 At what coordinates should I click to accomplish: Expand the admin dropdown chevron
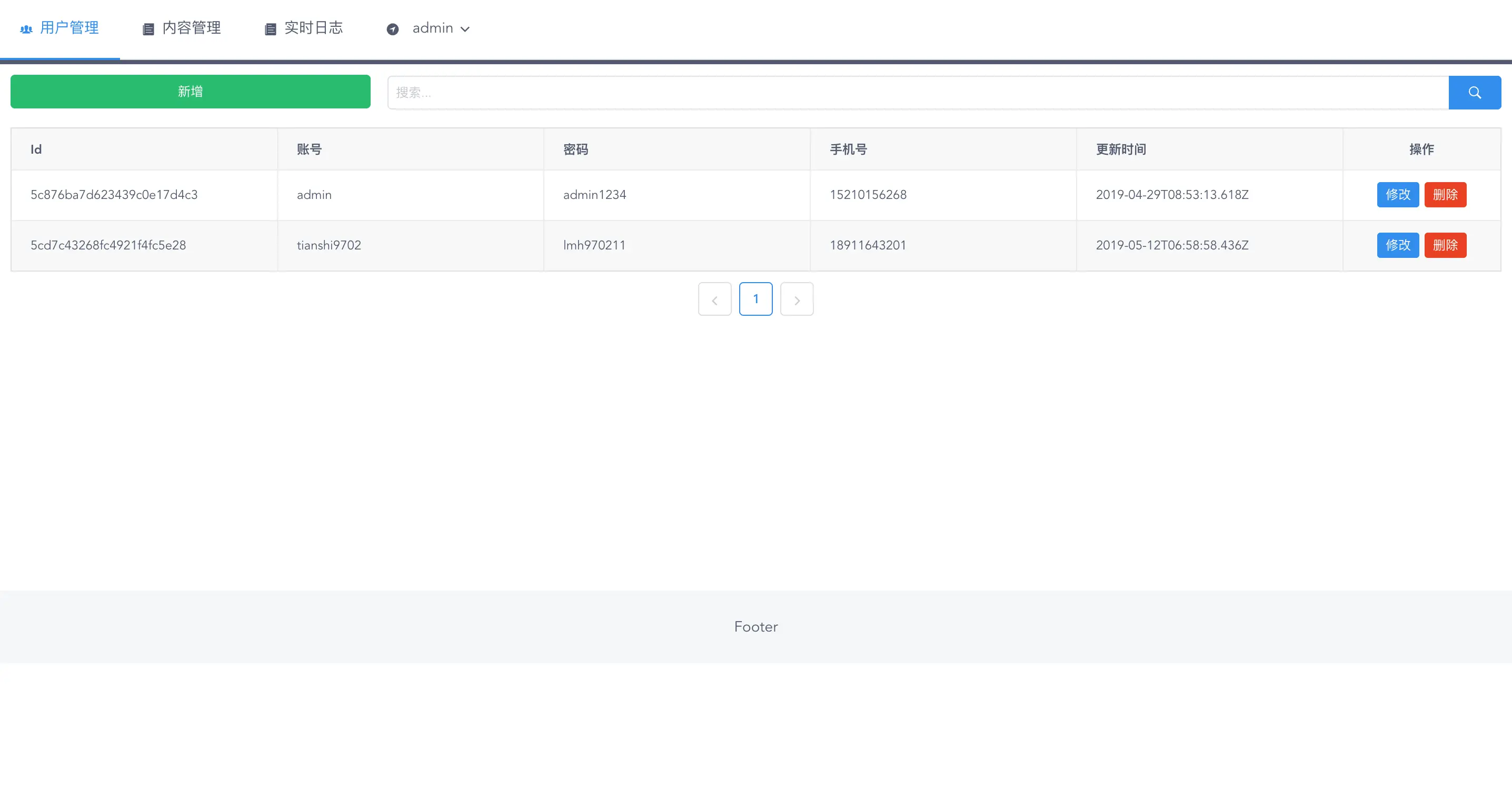465,29
